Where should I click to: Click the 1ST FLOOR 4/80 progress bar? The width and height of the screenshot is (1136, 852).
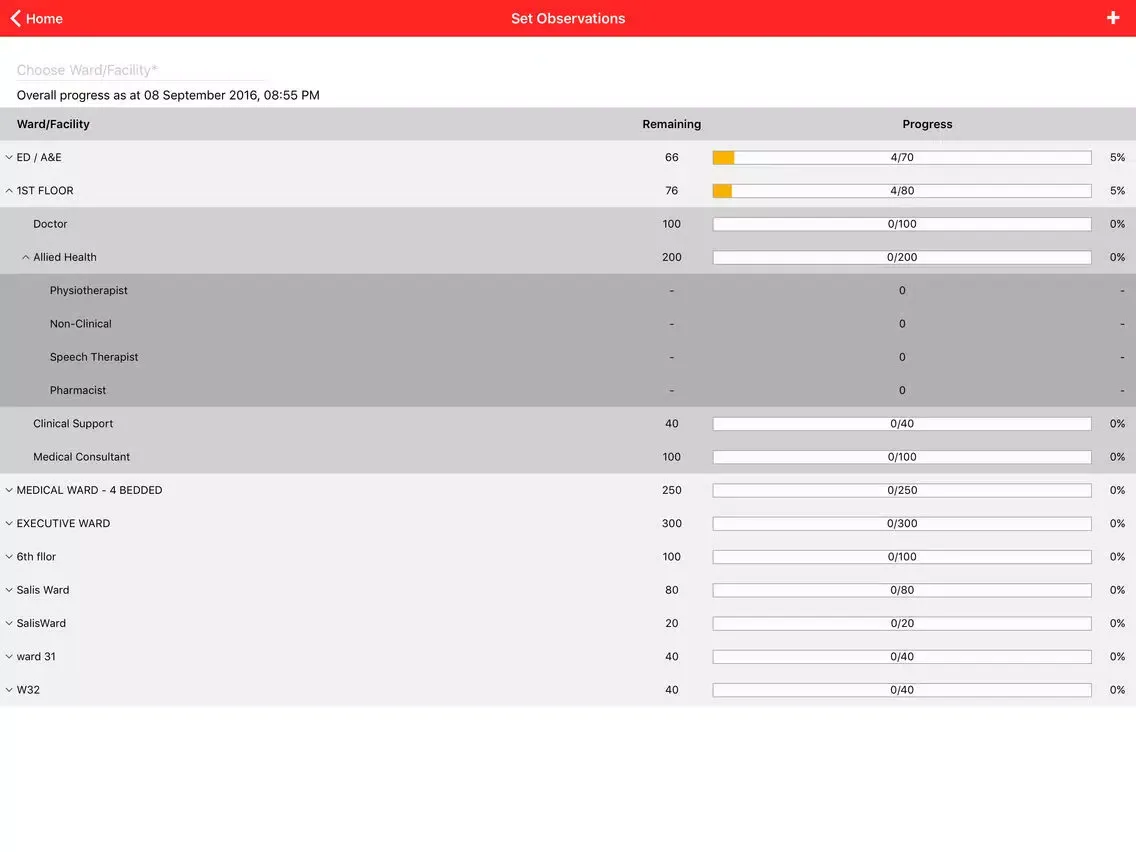point(902,191)
